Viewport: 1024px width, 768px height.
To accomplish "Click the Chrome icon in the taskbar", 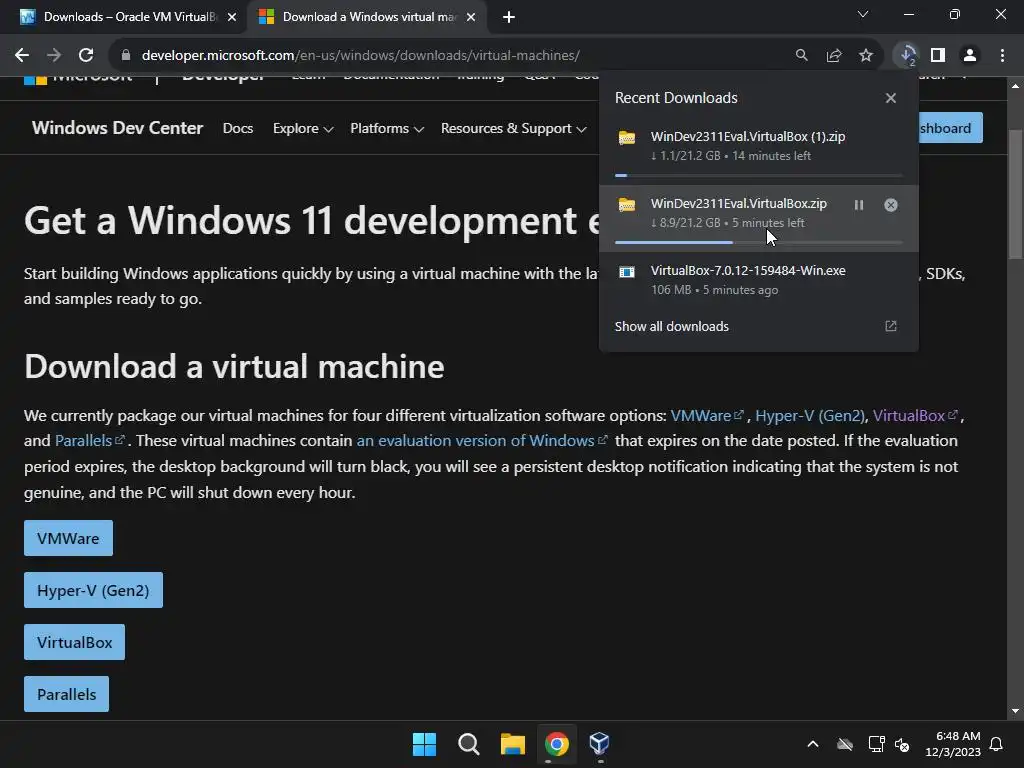I will (556, 744).
